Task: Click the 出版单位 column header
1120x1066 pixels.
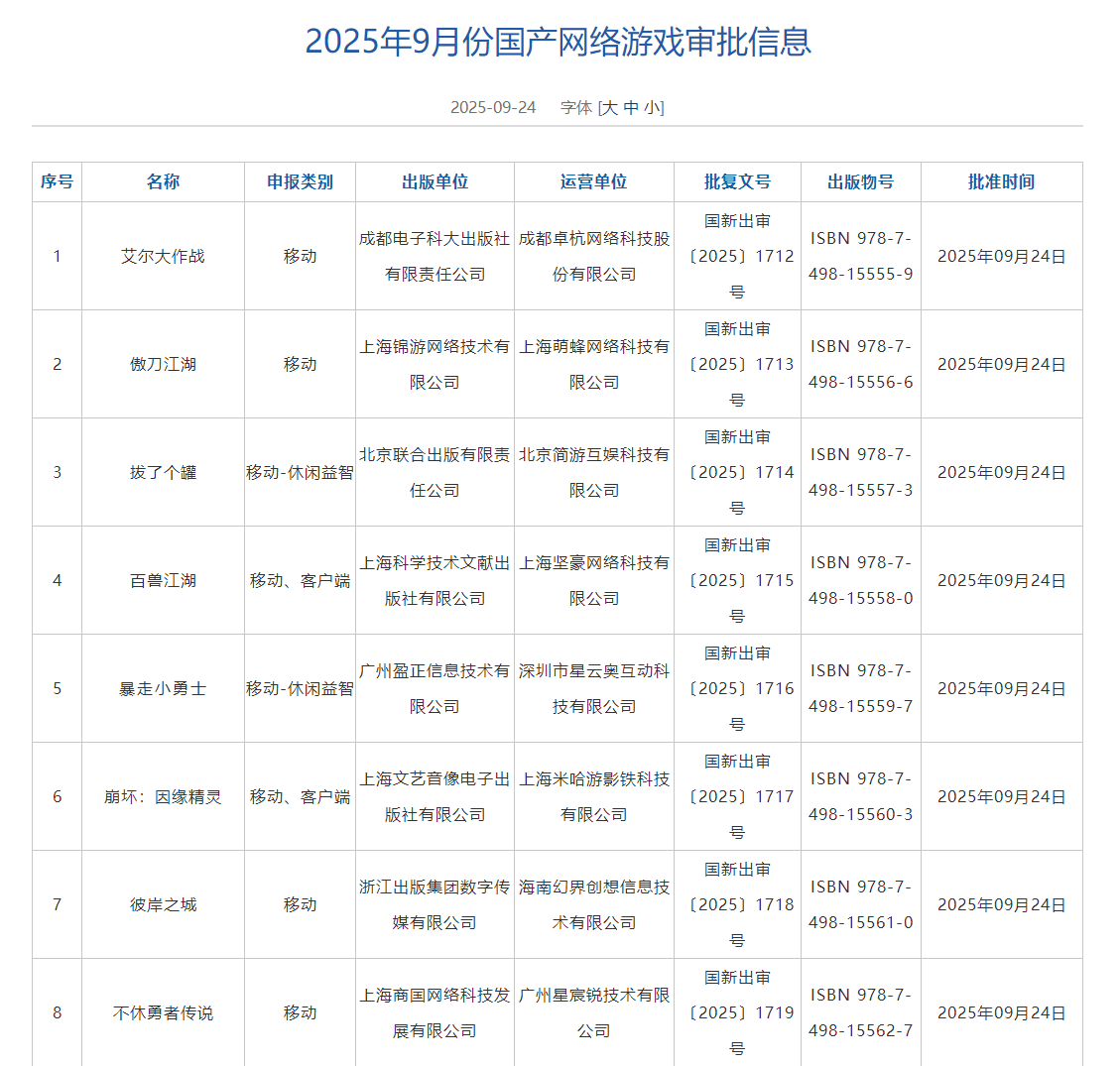Action: pos(435,181)
